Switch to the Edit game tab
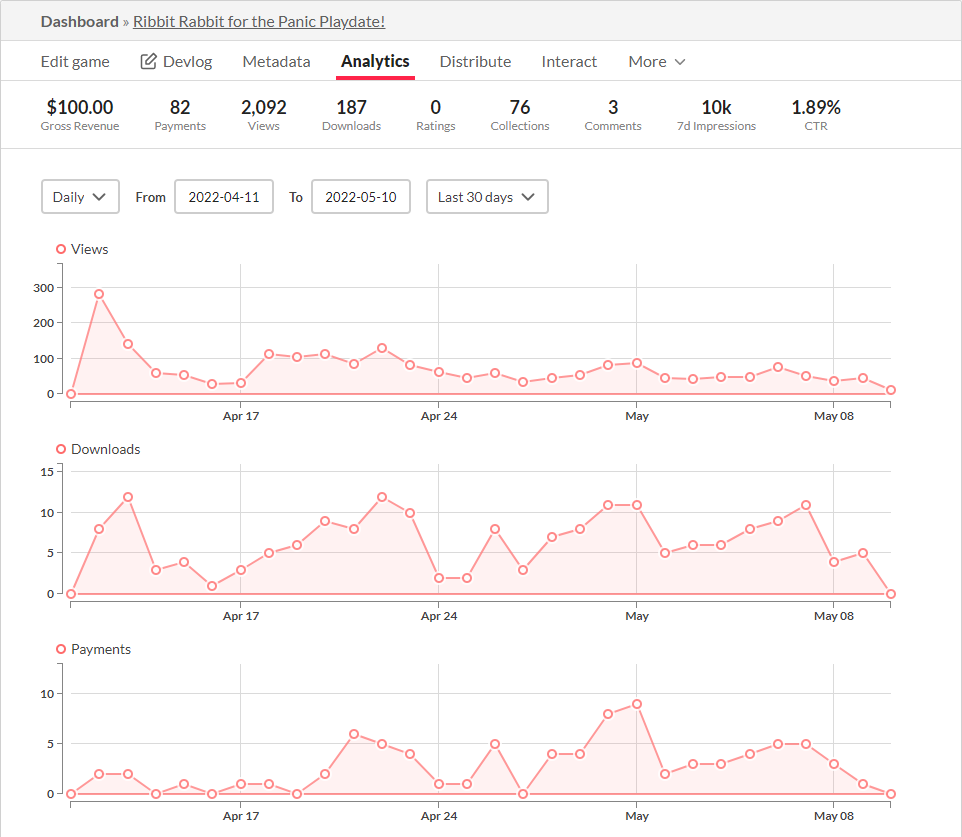962x837 pixels. click(75, 61)
